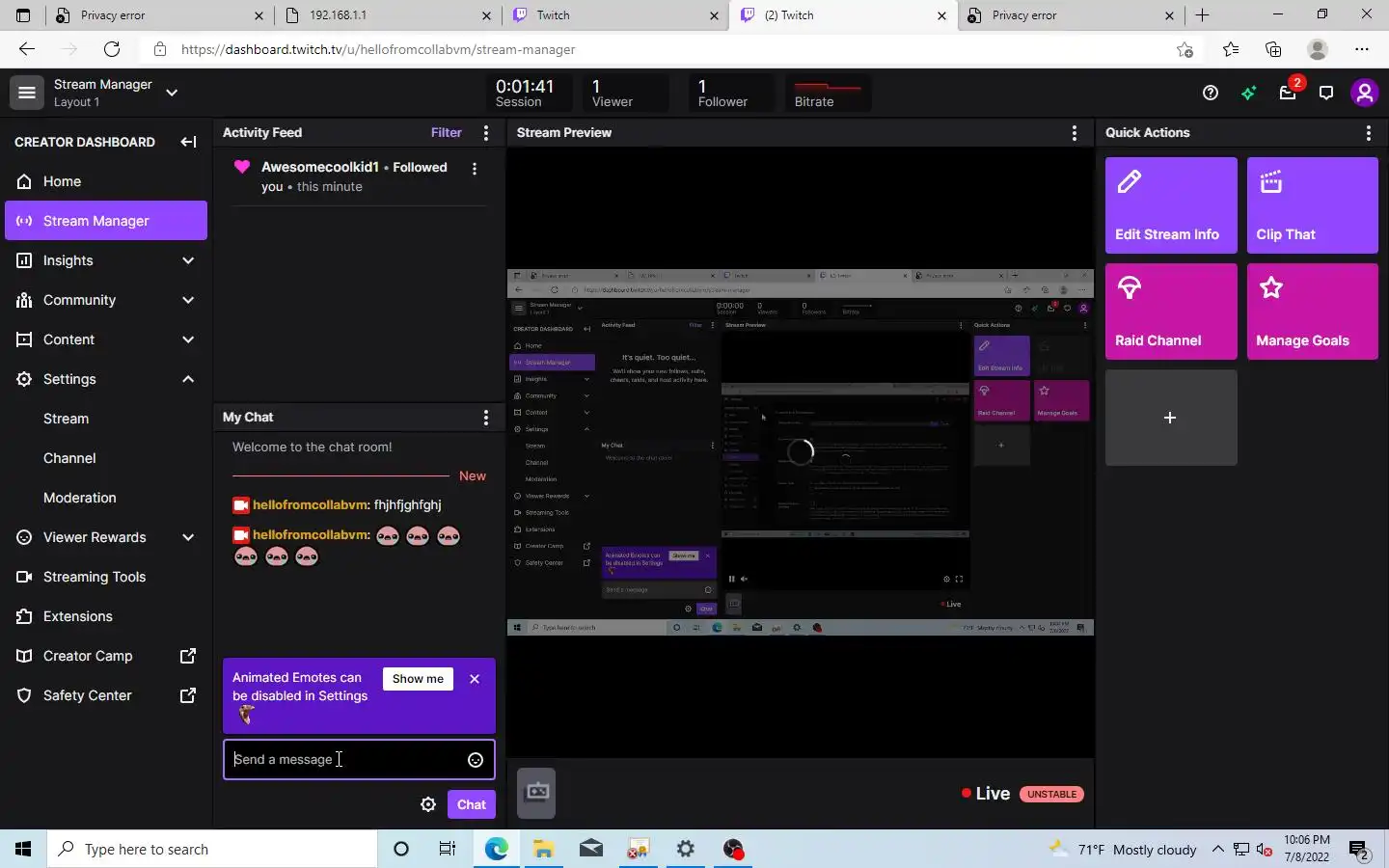1389x868 pixels.
Task: Open chat settings gear icon
Action: click(x=428, y=804)
